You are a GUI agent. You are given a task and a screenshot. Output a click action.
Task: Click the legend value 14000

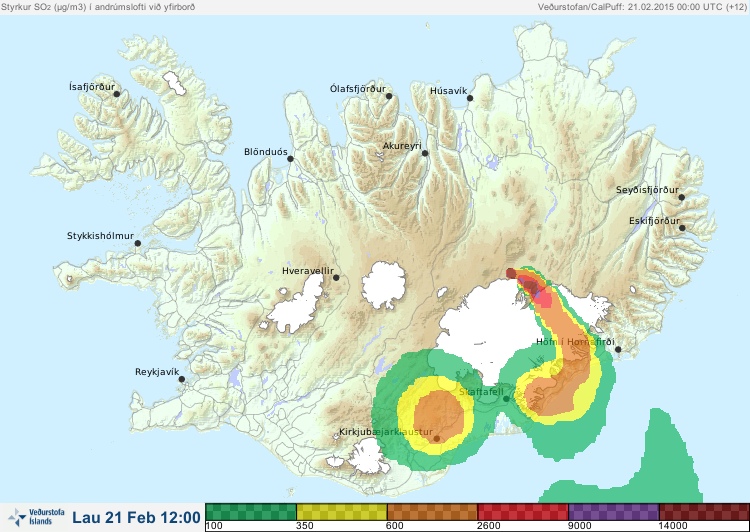pyautogui.click(x=673, y=526)
